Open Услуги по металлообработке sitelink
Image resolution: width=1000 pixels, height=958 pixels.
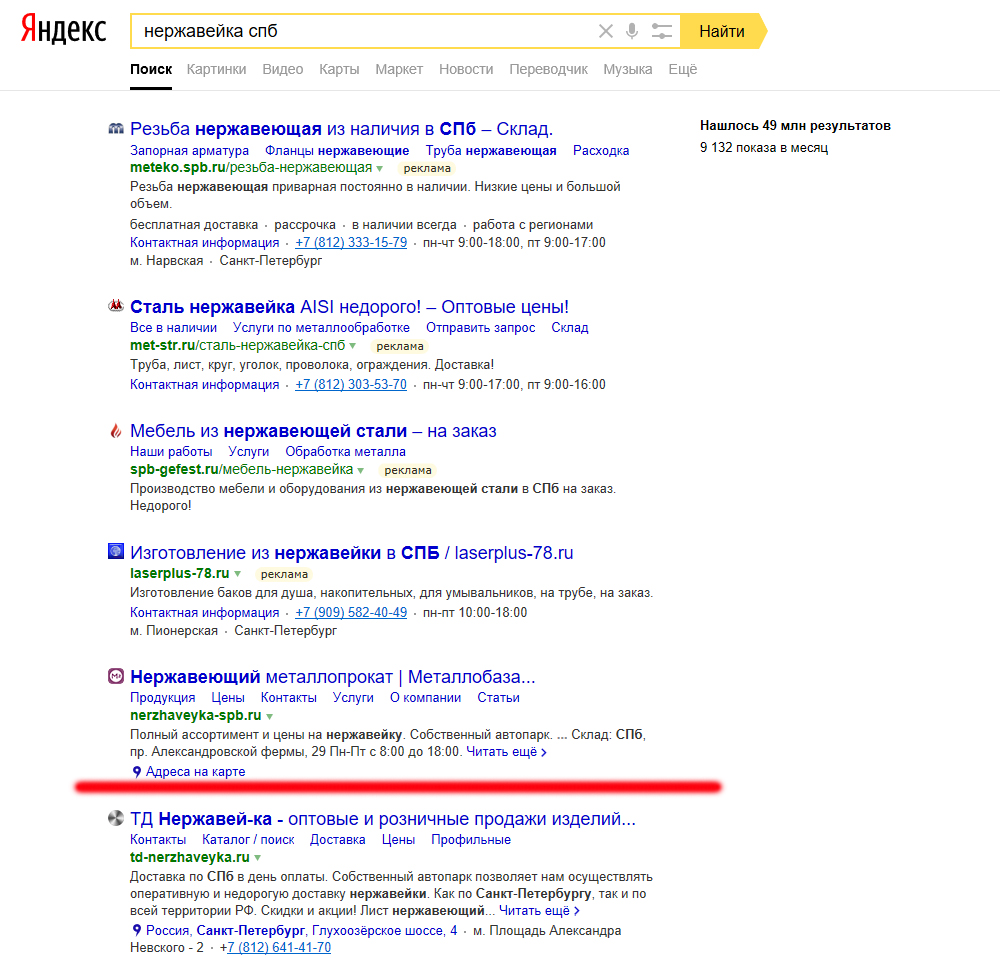point(321,328)
